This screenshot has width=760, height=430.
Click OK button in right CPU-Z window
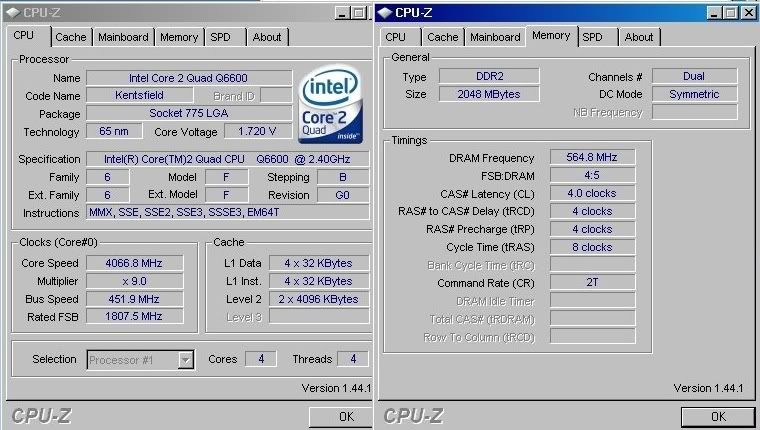[x=718, y=416]
